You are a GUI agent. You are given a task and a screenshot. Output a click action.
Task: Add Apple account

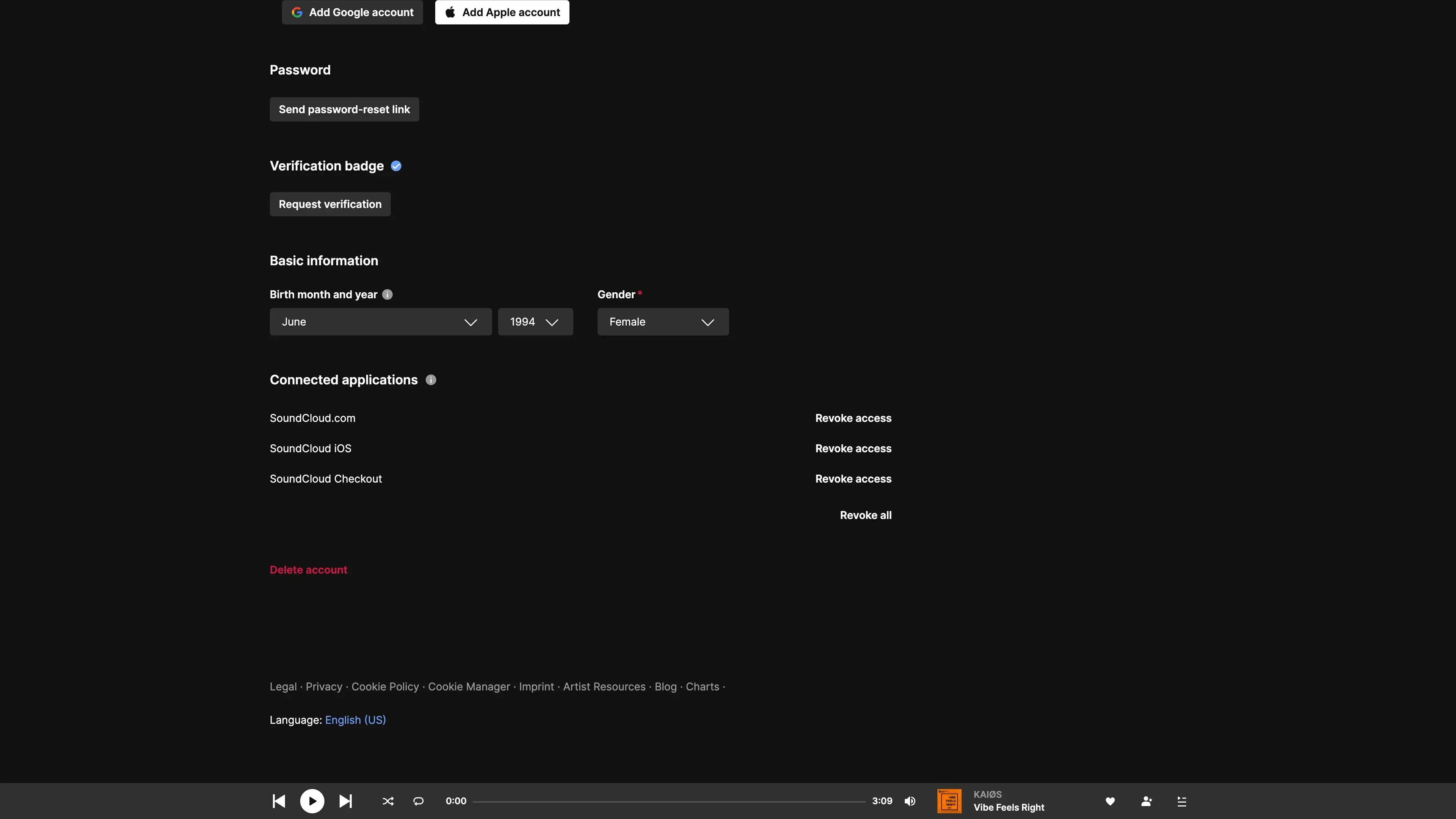tap(502, 13)
